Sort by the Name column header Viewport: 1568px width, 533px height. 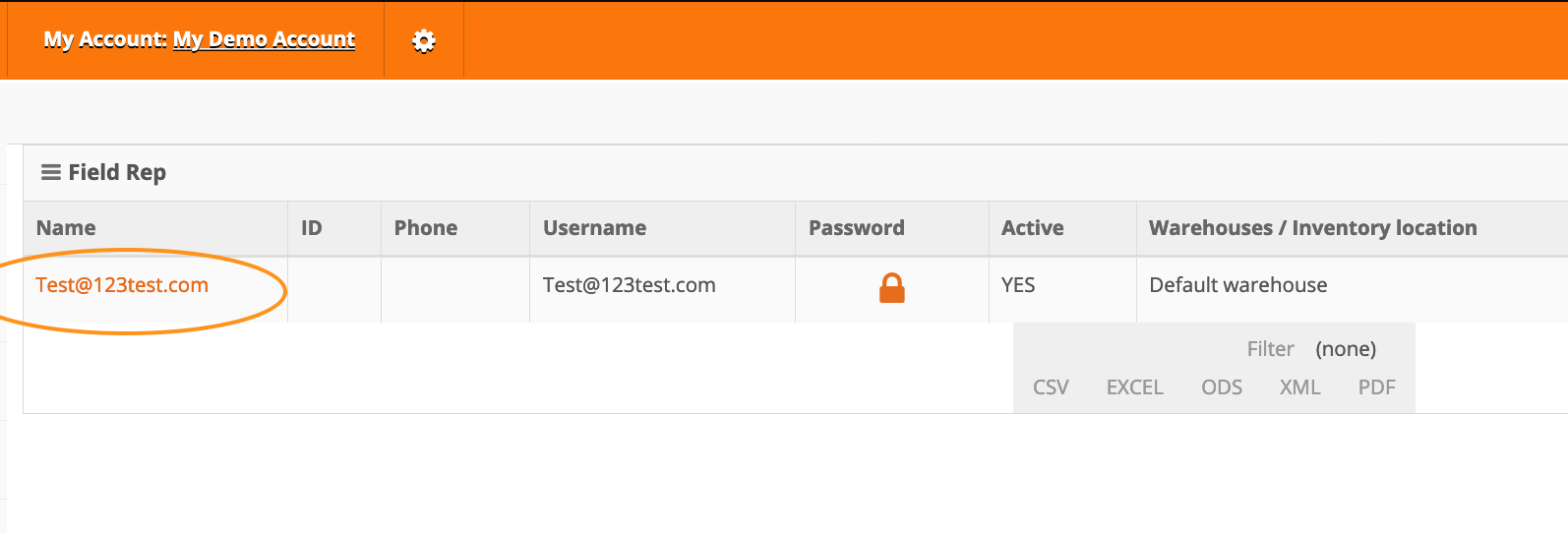click(66, 228)
